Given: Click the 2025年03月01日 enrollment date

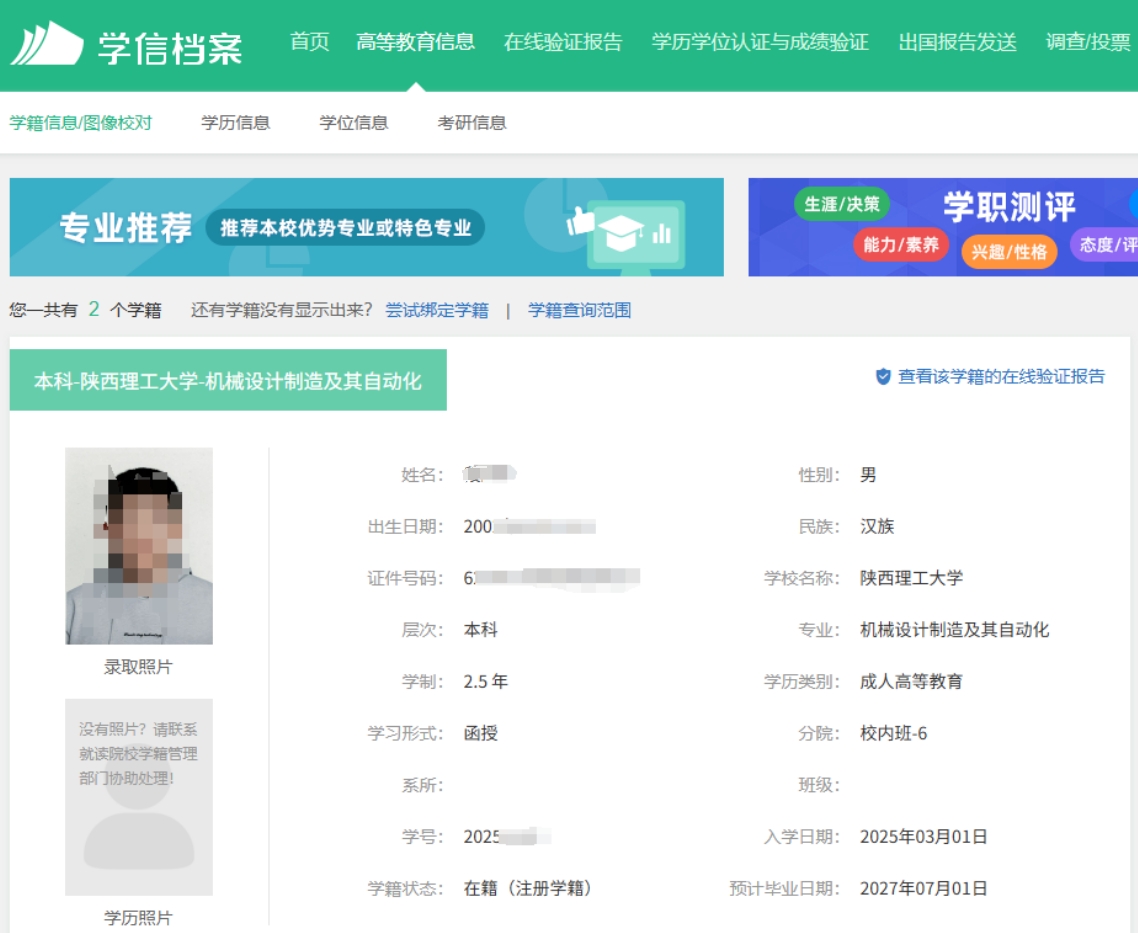Looking at the screenshot, I should pos(924,837).
